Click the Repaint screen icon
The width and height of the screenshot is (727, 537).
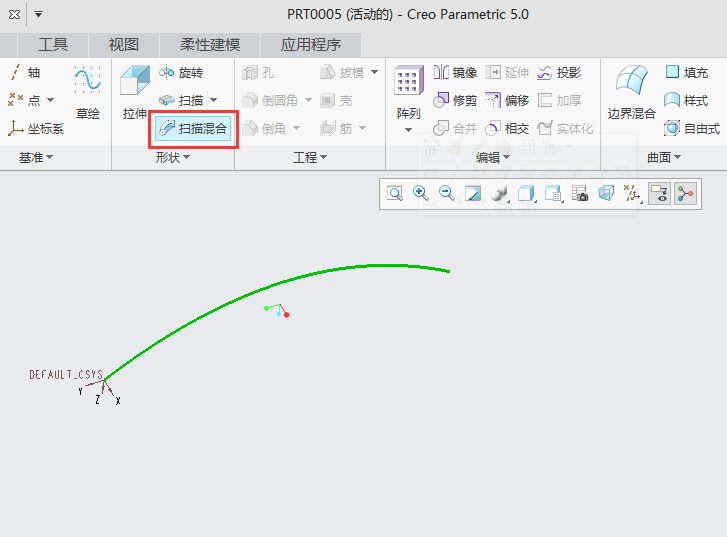(x=473, y=193)
